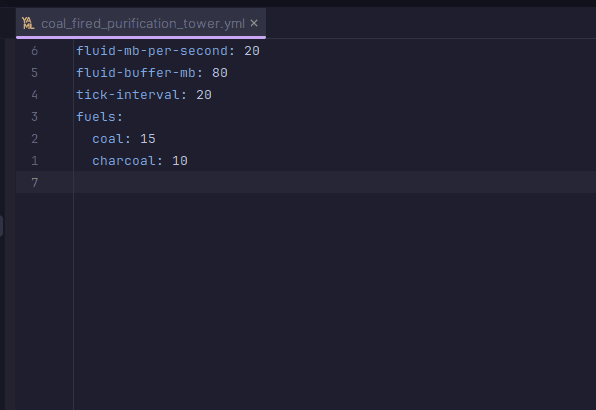Click gutter line number 3 beside fuels

tap(35, 117)
